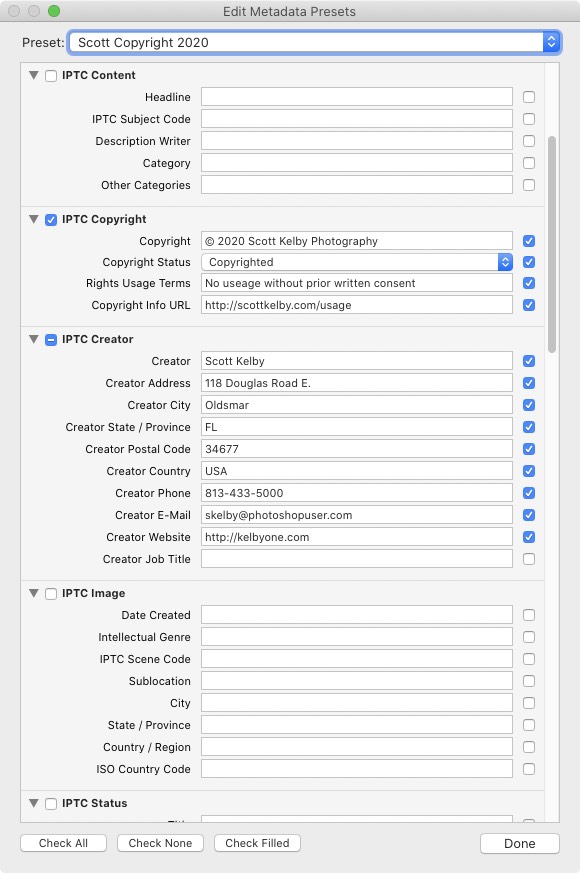580x873 pixels.
Task: Uncheck the Creator State / Province checkbox
Action: point(529,427)
